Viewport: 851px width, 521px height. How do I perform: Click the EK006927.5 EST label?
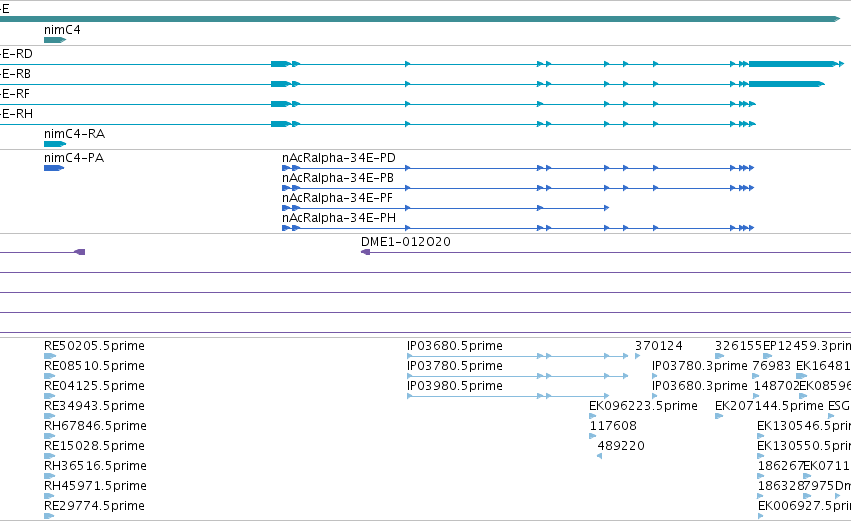[804, 506]
